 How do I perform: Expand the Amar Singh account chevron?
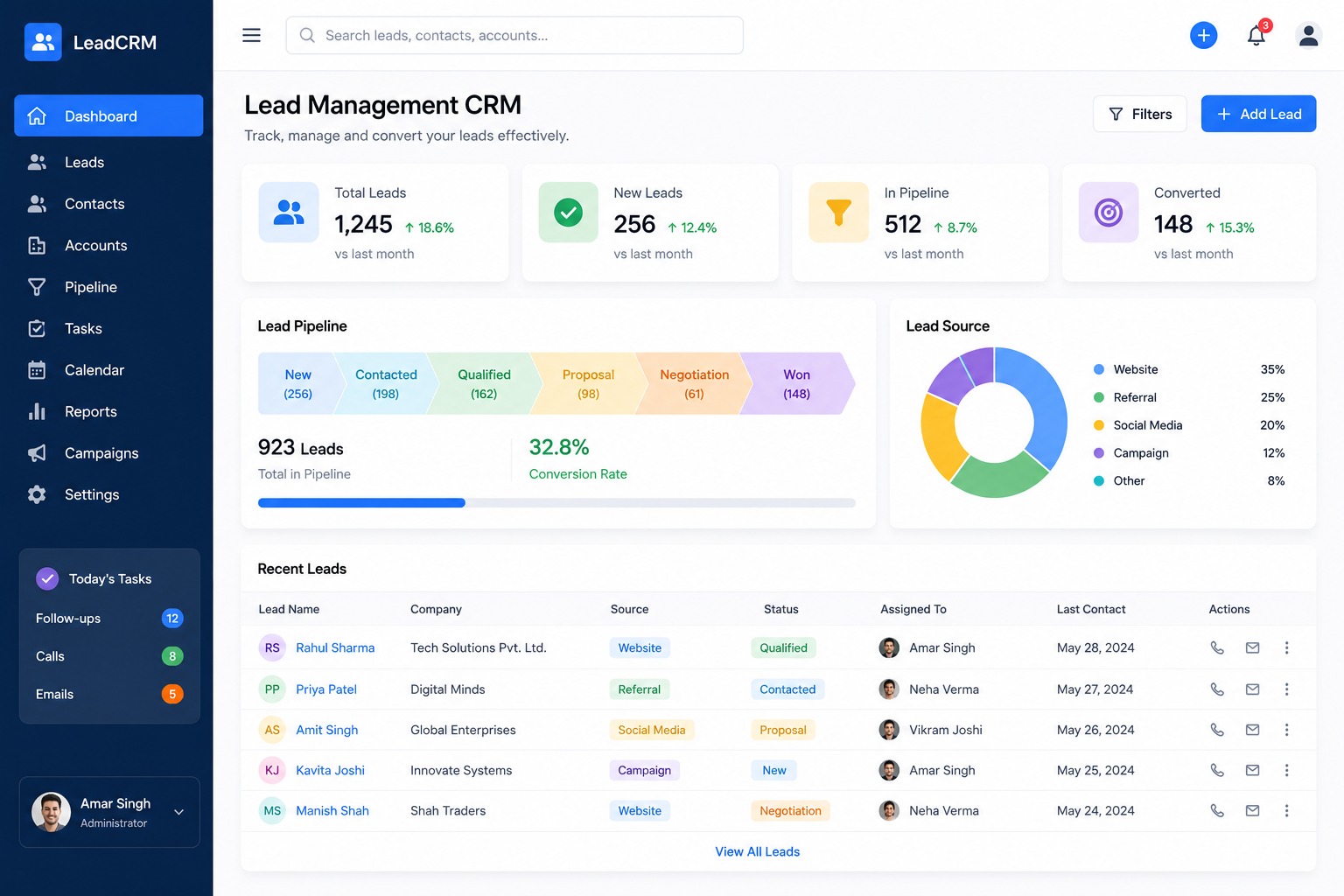point(178,812)
